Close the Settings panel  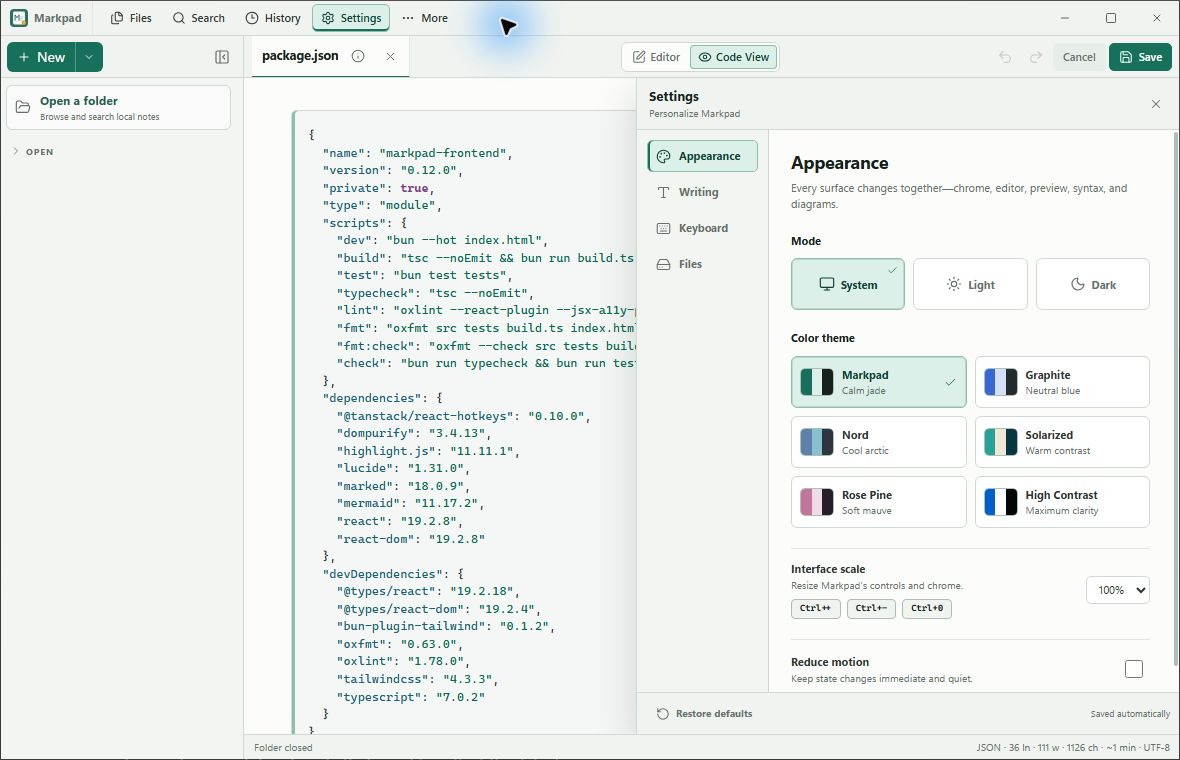point(1156,104)
